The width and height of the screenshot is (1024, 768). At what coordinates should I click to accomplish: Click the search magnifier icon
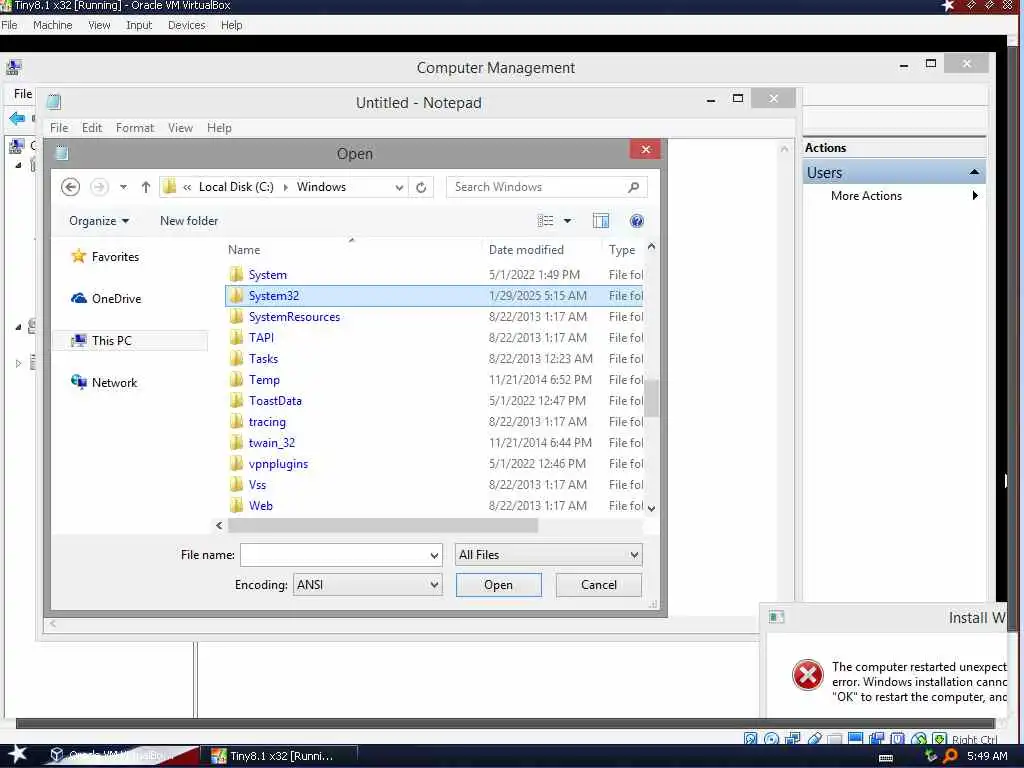633,187
